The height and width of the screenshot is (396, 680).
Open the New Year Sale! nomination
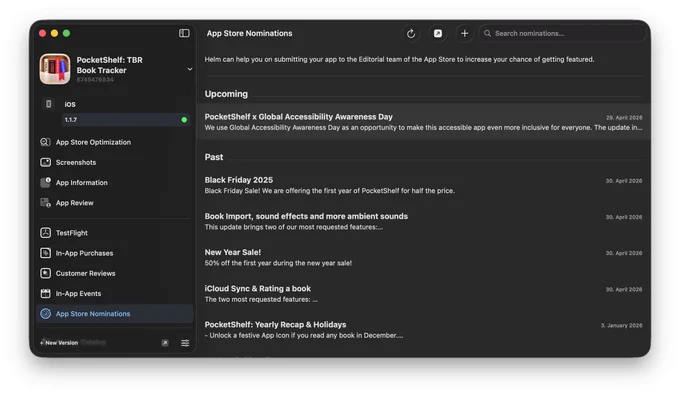(423, 257)
